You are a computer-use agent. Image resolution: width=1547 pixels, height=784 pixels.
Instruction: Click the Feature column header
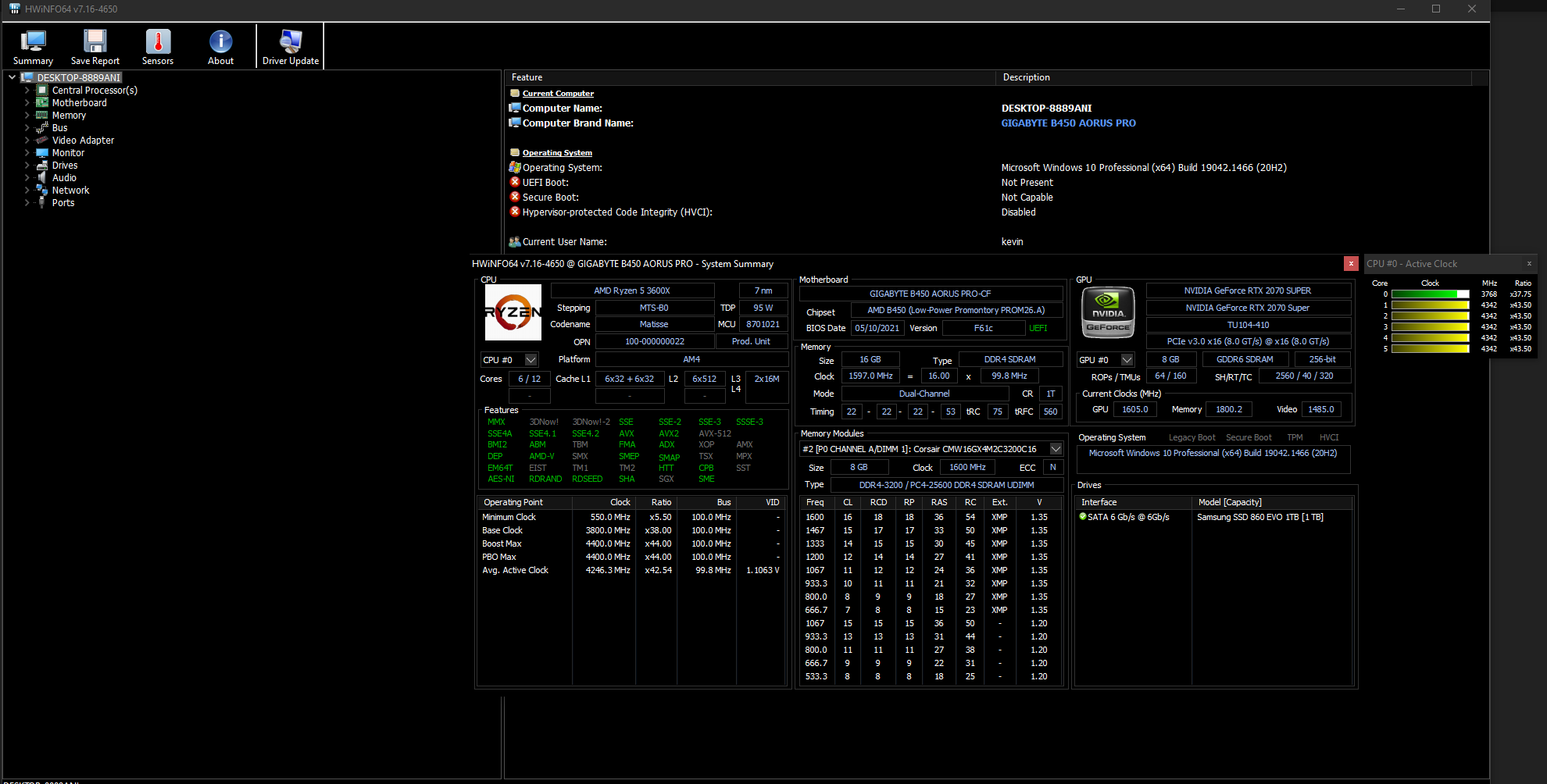[x=750, y=77]
